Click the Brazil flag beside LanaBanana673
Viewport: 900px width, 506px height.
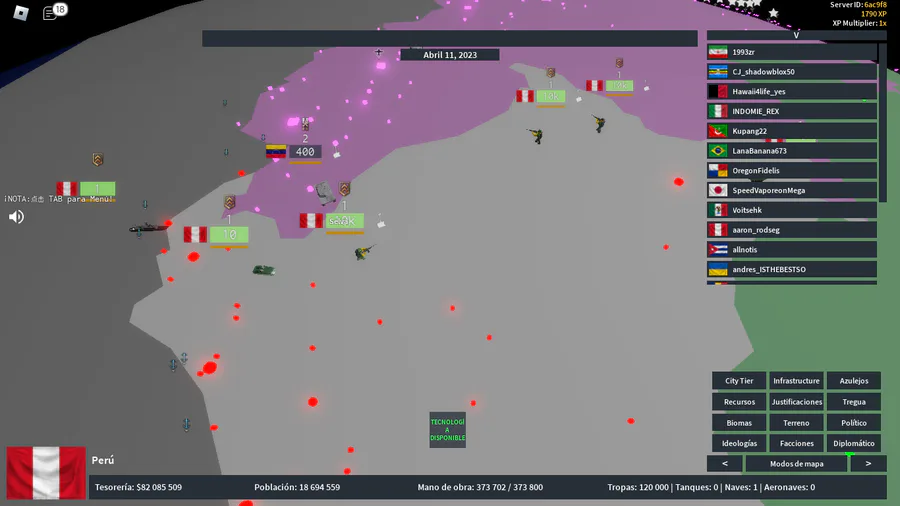(717, 151)
